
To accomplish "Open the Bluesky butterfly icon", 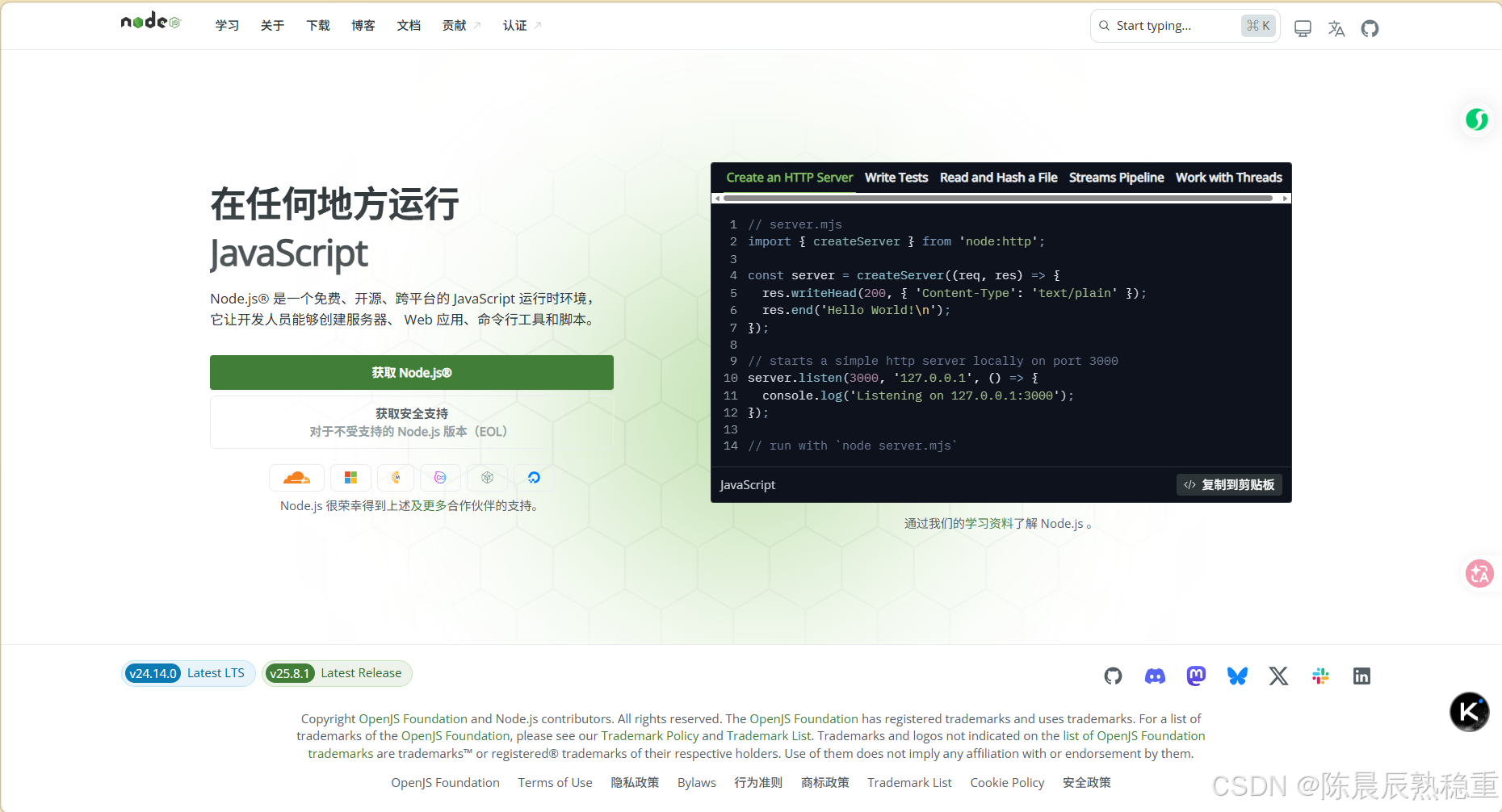I will [1237, 676].
